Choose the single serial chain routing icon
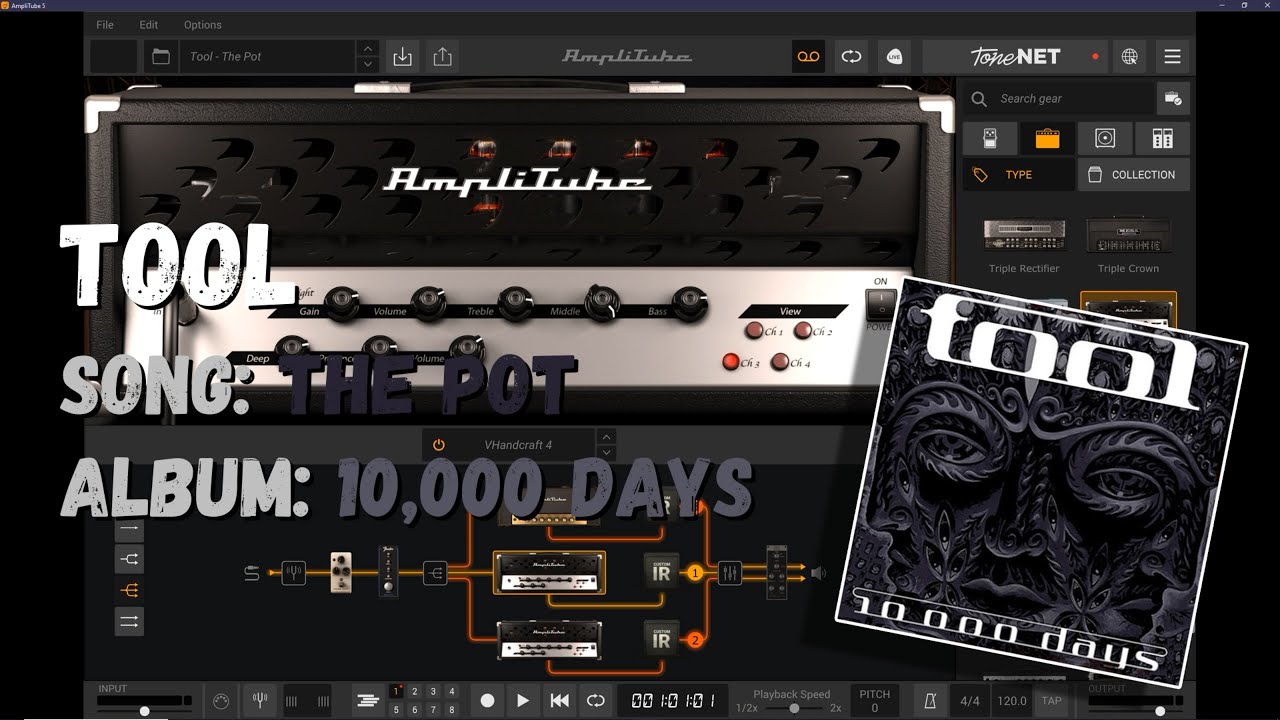 coord(130,529)
